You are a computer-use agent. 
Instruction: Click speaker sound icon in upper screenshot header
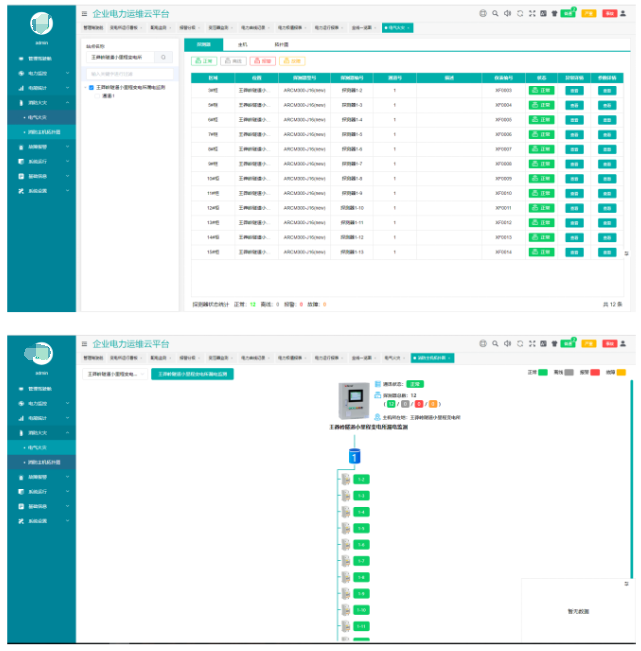507,13
